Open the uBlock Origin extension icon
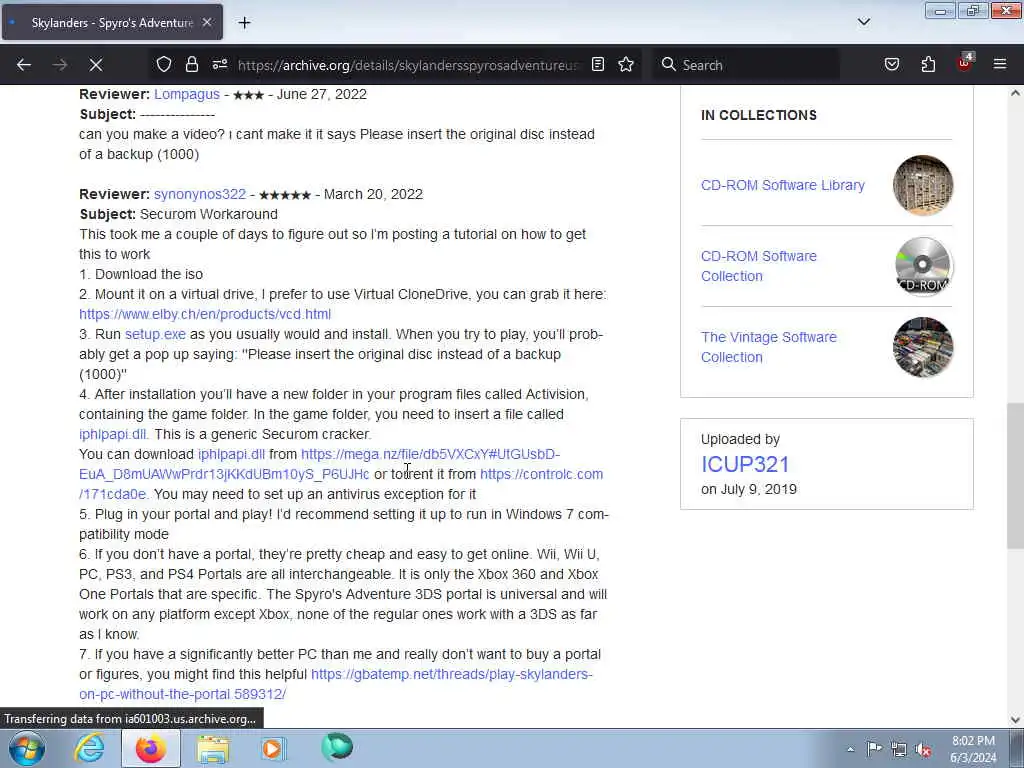This screenshot has height=768, width=1024. click(965, 63)
